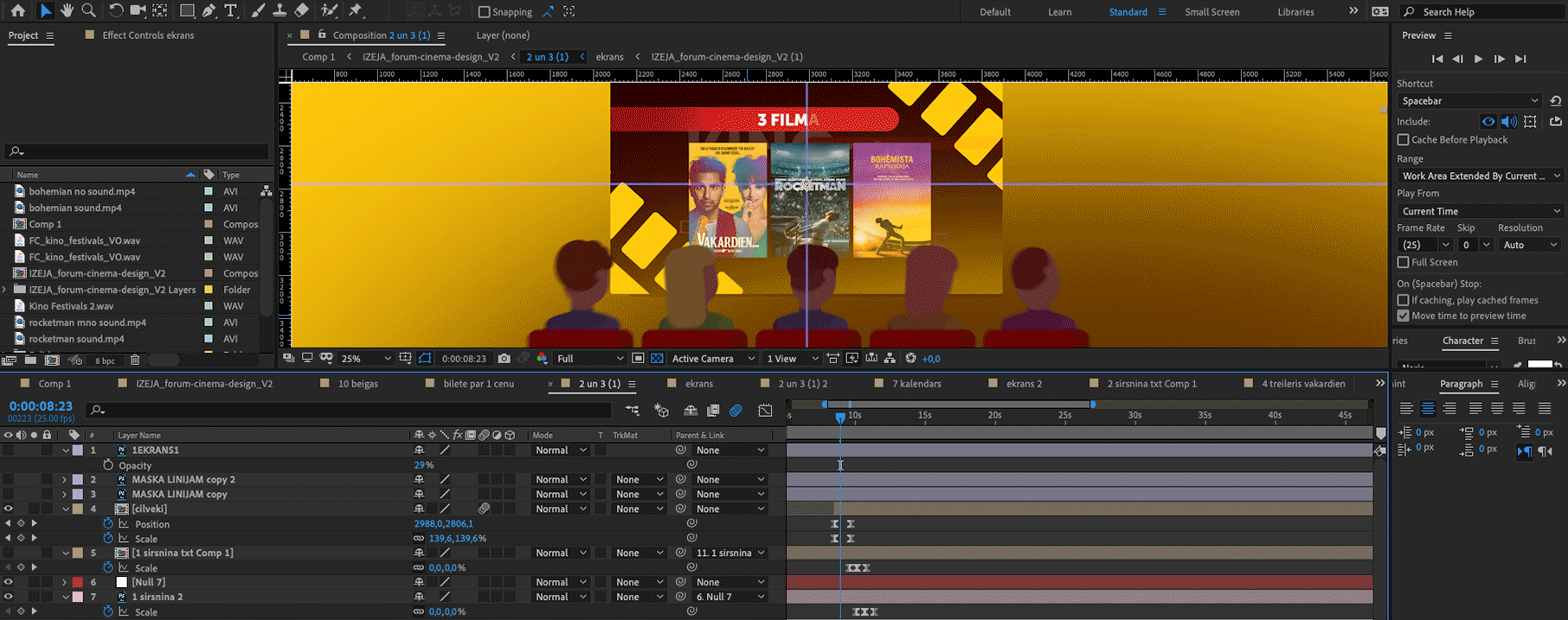Switch to Small Screen workspace
This screenshot has width=1568, height=620.
(1211, 12)
